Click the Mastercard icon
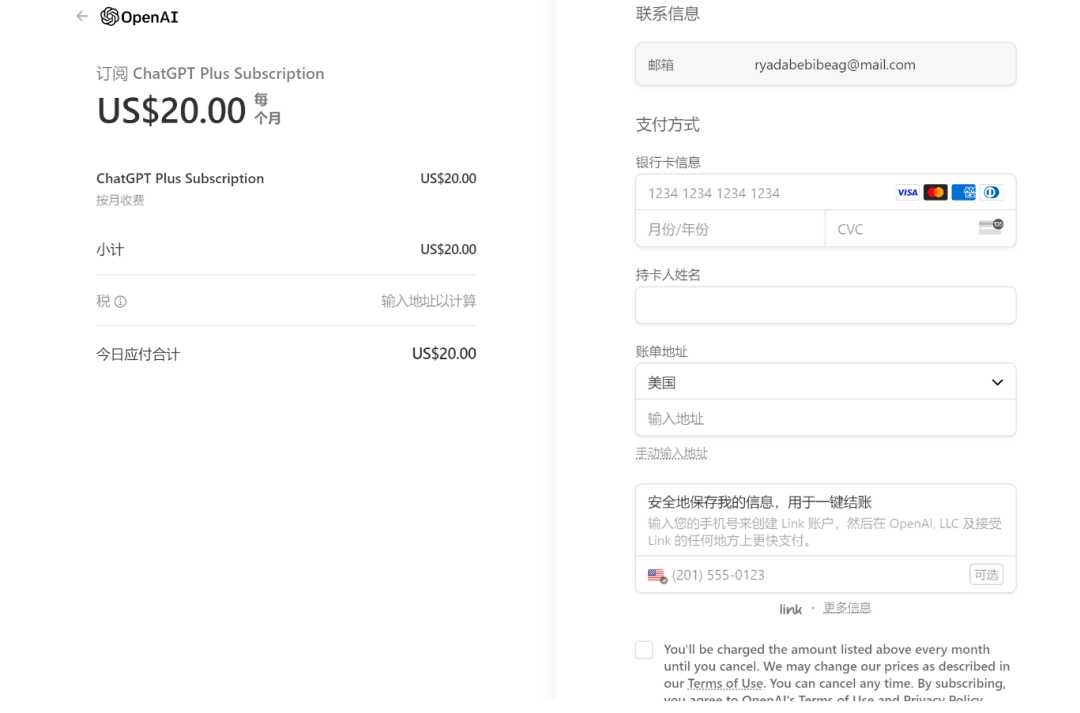Screen dimensions: 1080x713 (x=935, y=193)
